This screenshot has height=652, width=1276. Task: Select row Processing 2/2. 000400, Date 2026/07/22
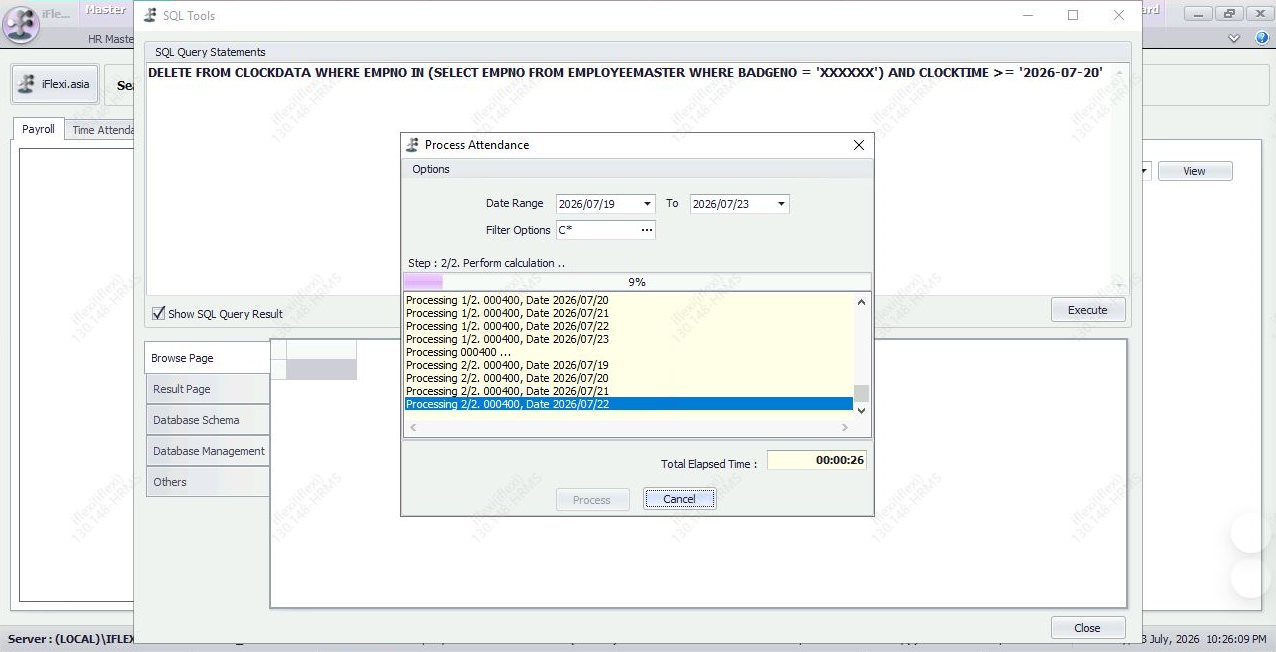click(628, 404)
